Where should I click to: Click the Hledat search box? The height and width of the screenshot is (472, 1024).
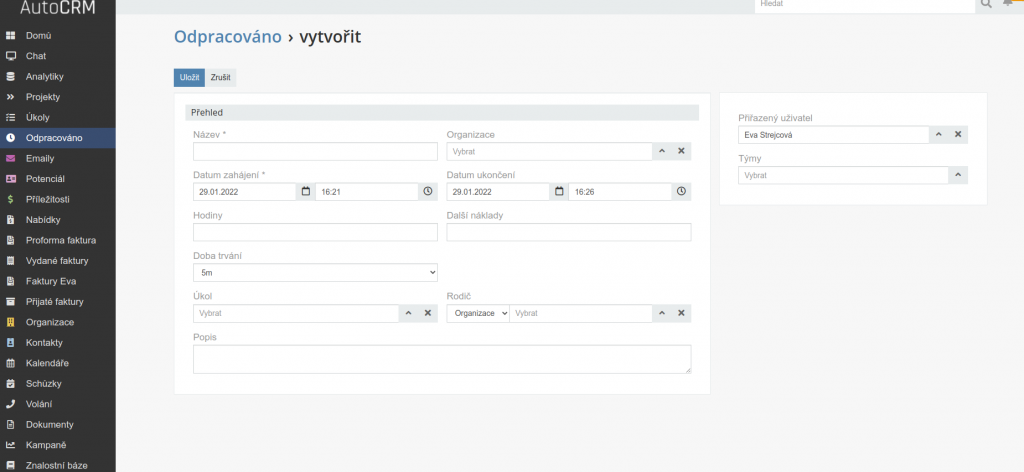click(x=865, y=5)
